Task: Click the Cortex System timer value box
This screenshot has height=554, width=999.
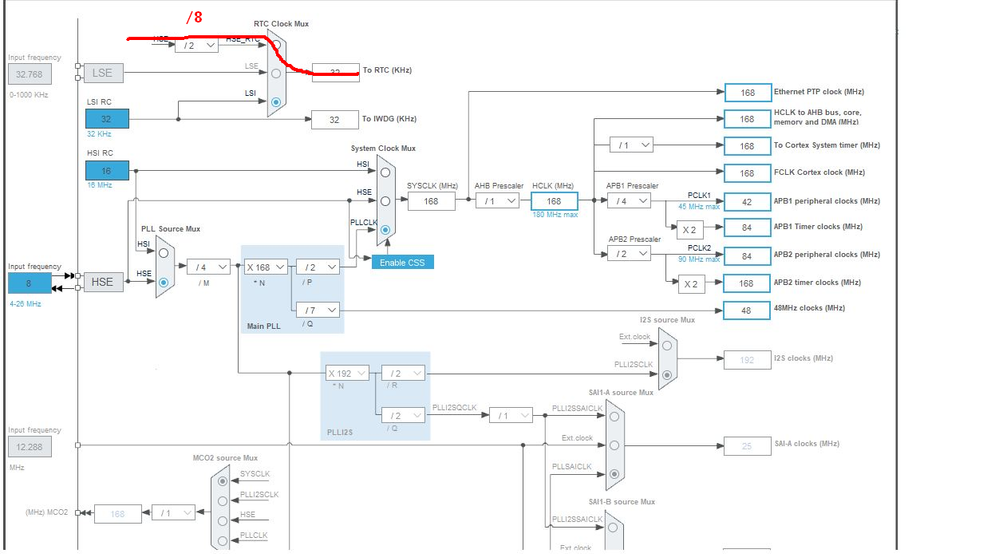Action: pos(747,146)
